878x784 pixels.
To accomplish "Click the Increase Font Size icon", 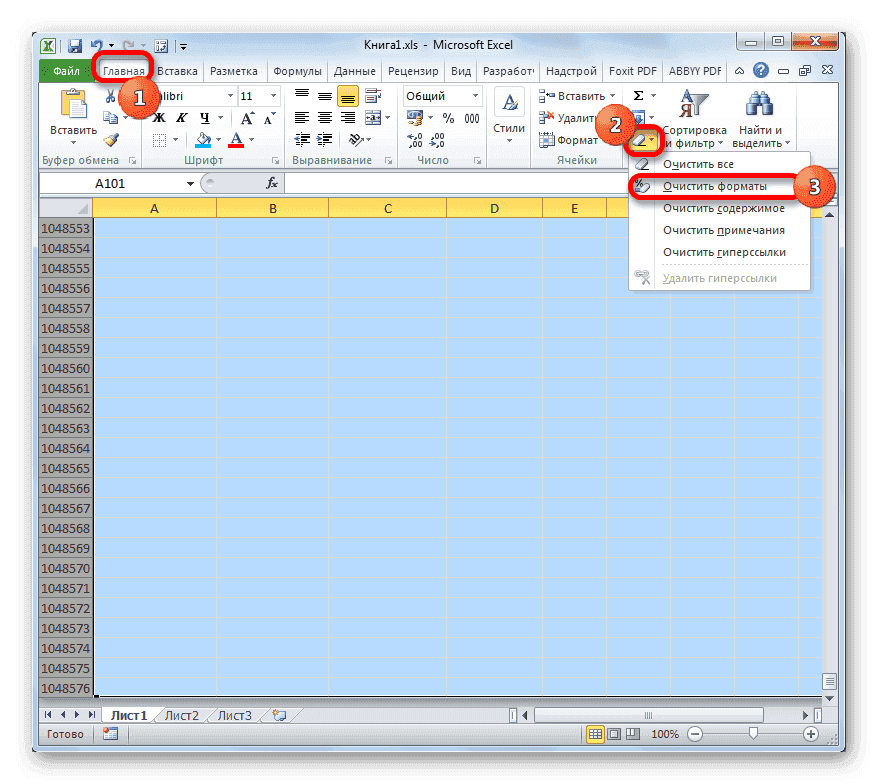I will click(x=247, y=117).
